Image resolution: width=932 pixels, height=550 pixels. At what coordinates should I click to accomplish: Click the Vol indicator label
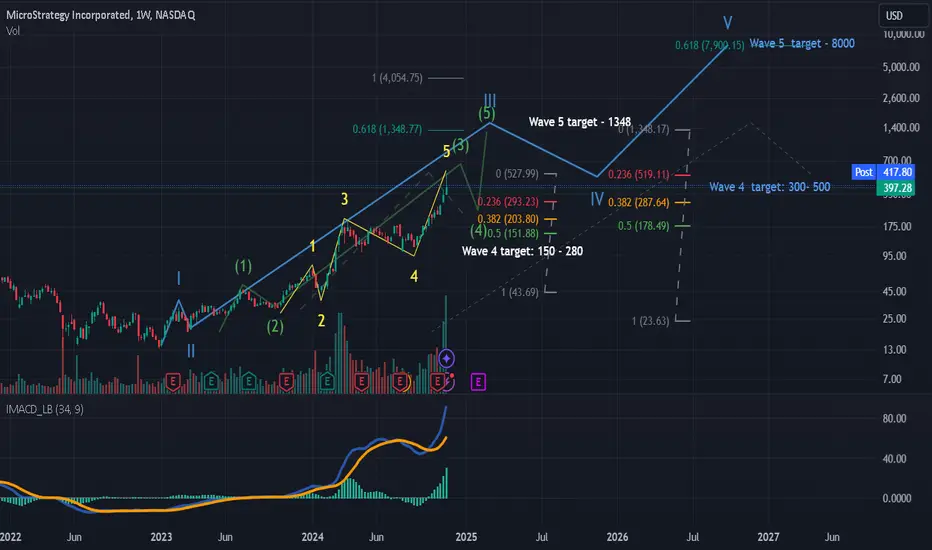(x=13, y=31)
